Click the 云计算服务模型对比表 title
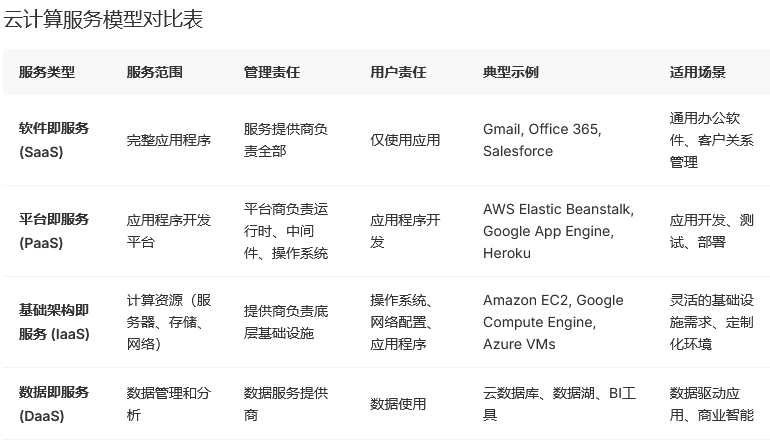This screenshot has width=770, height=446. [x=103, y=20]
